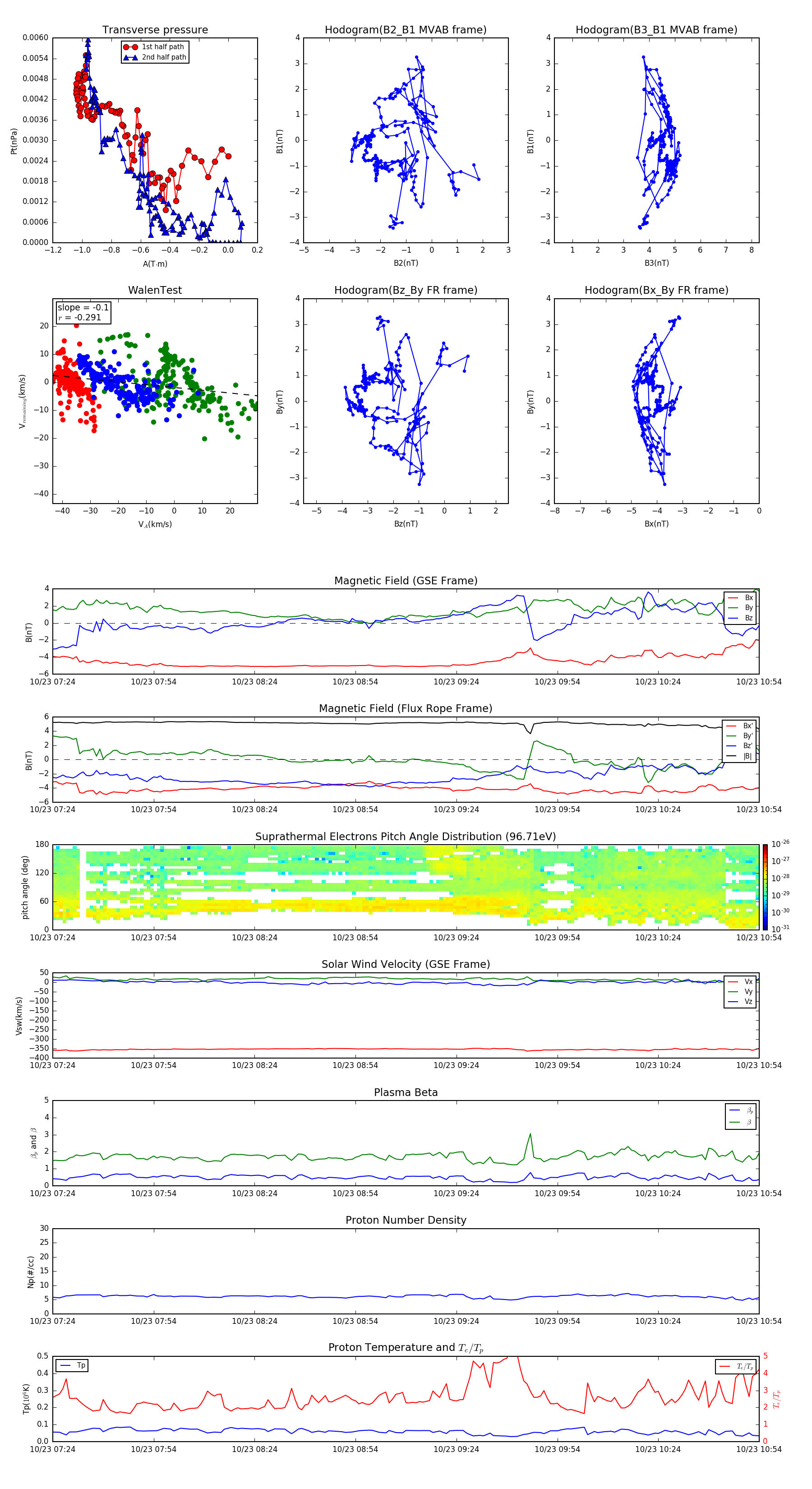Click the 'Bx(nT)' x-axis label

(656, 524)
